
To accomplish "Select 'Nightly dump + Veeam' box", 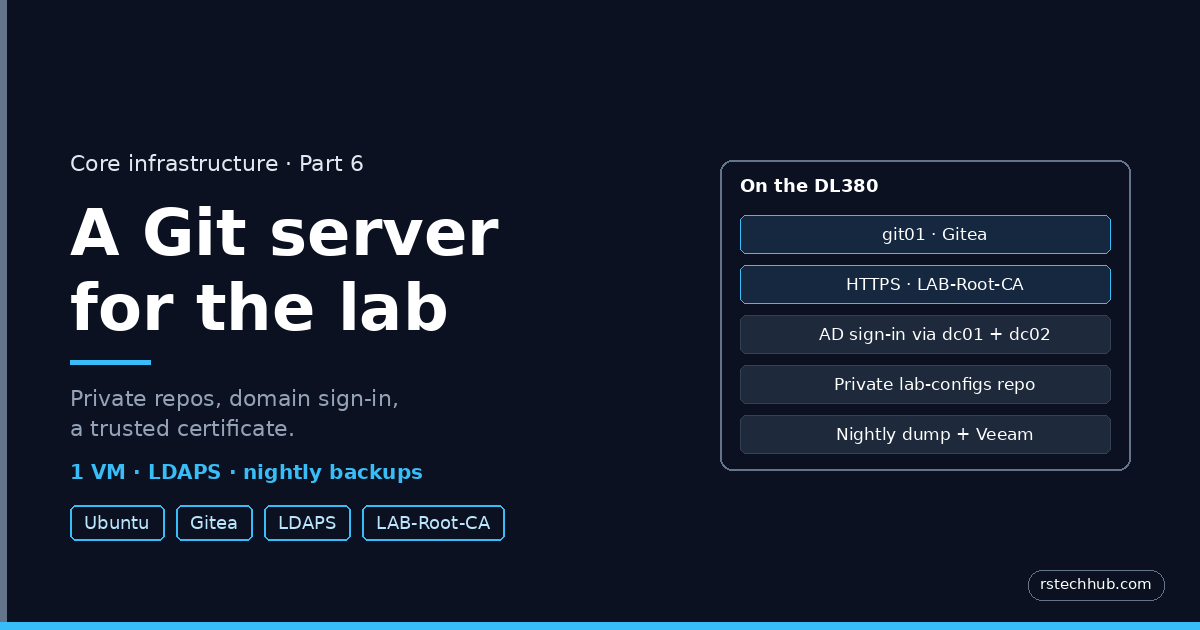I will point(925,435).
